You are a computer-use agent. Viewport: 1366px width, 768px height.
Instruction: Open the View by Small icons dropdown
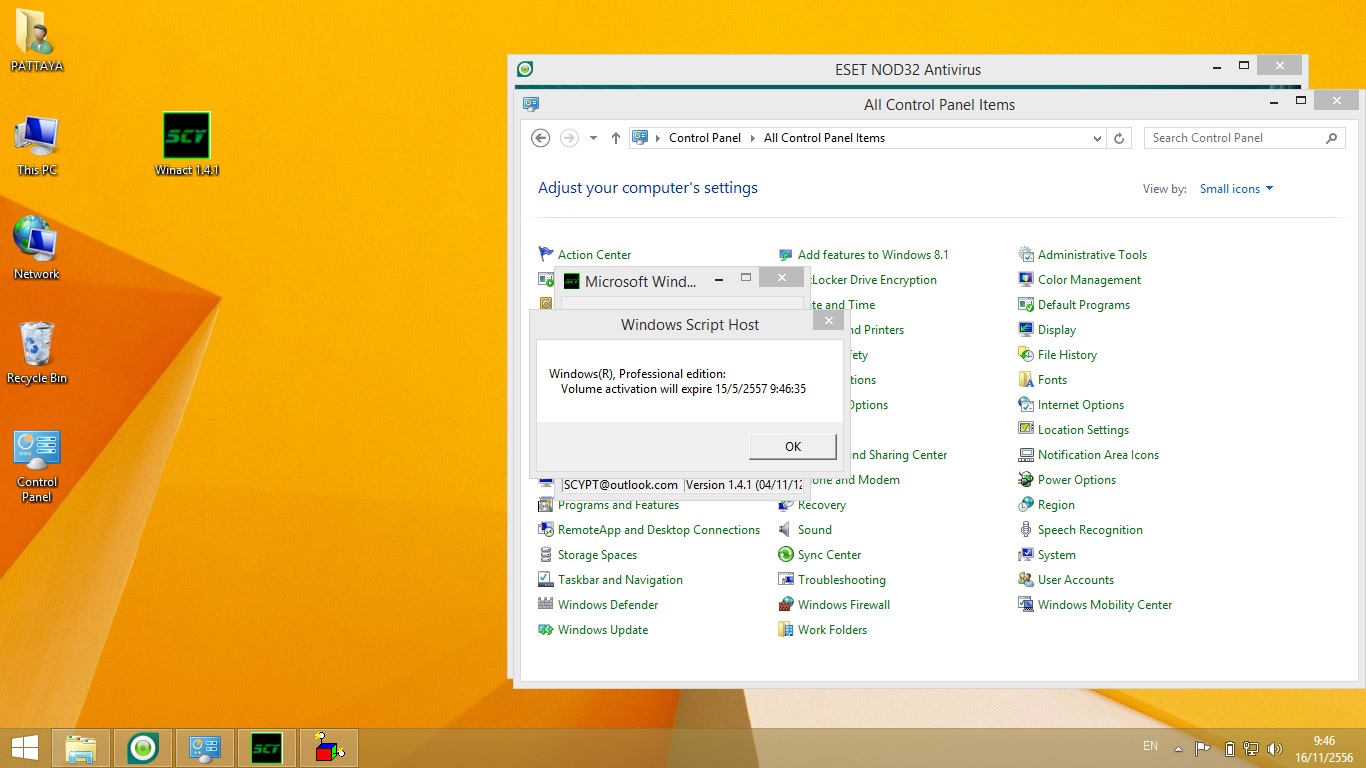click(x=1237, y=189)
